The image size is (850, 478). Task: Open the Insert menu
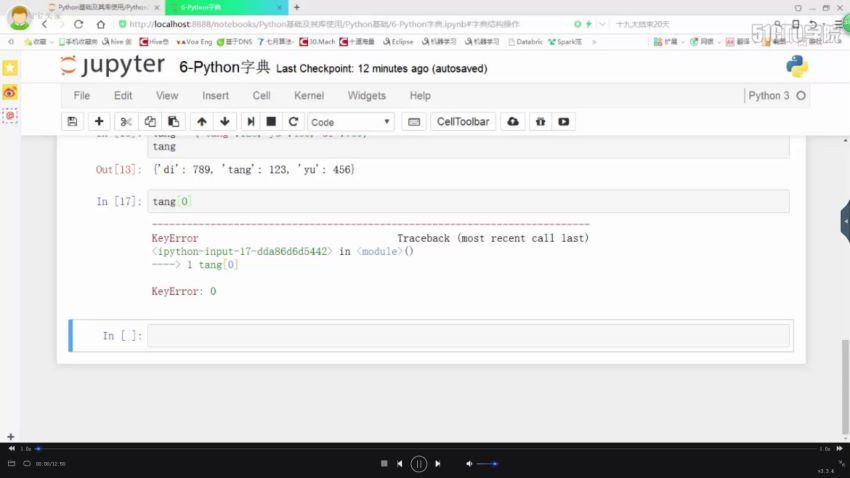215,96
